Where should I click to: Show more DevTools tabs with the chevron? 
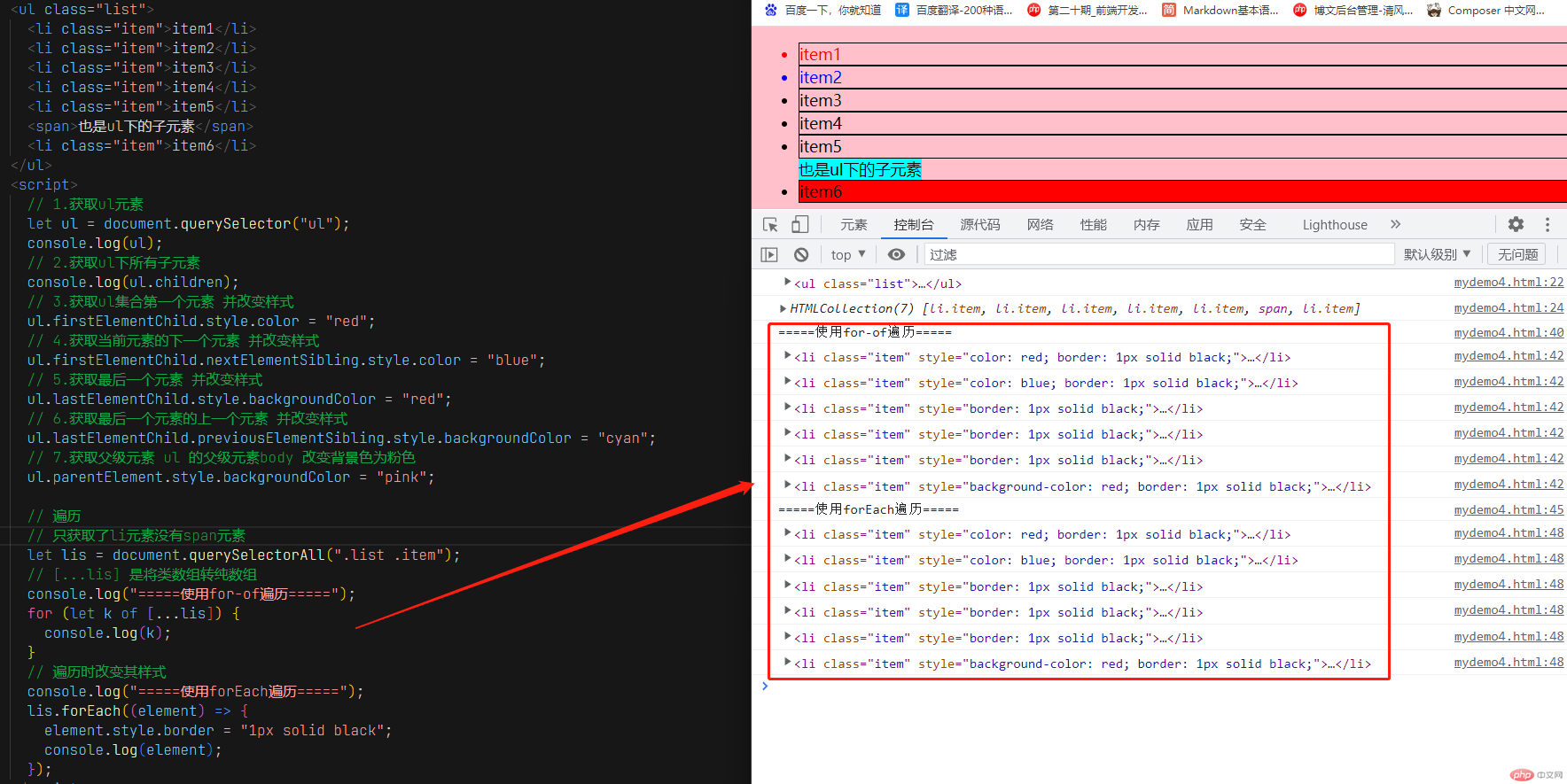point(1396,225)
